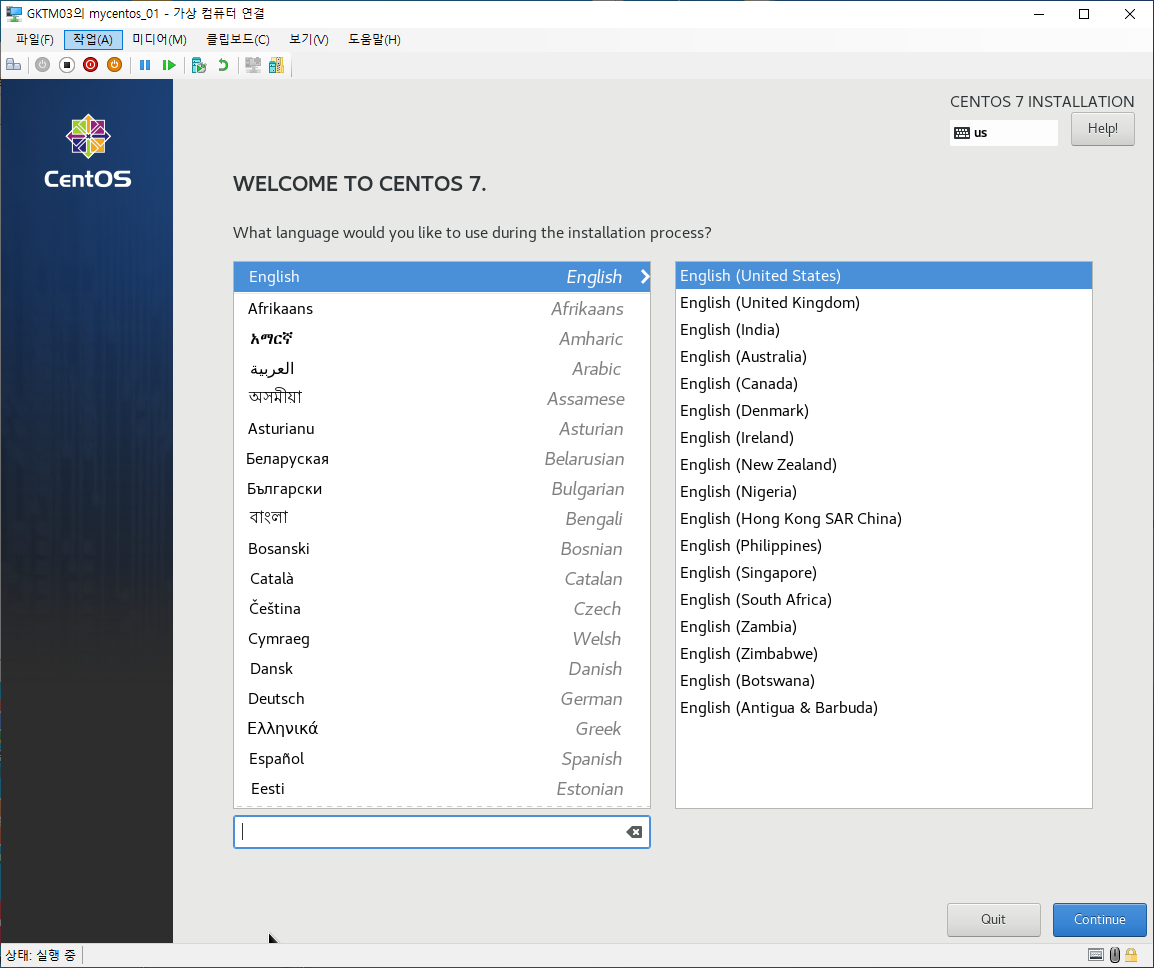Select English (India) locale
The width and height of the screenshot is (1154, 968).
(883, 330)
